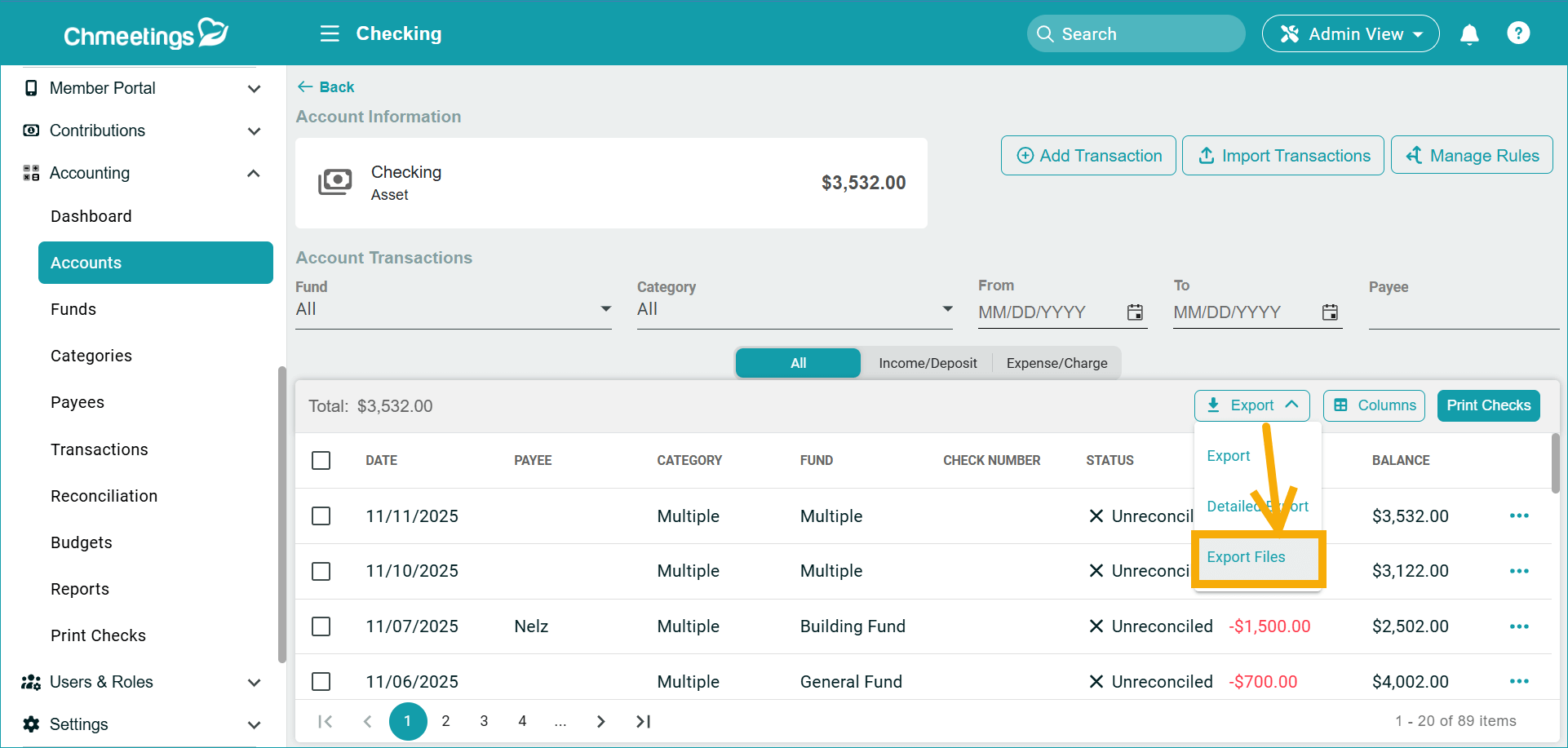Toggle the hamburger menu icon
This screenshot has width=1568, height=748.
coord(330,33)
